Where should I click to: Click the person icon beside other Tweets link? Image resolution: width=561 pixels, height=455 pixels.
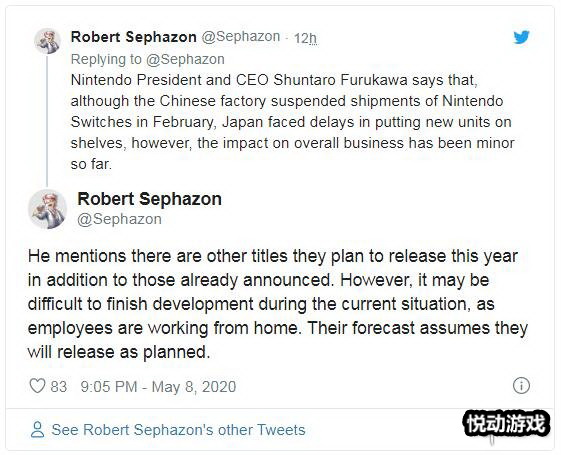(x=38, y=430)
